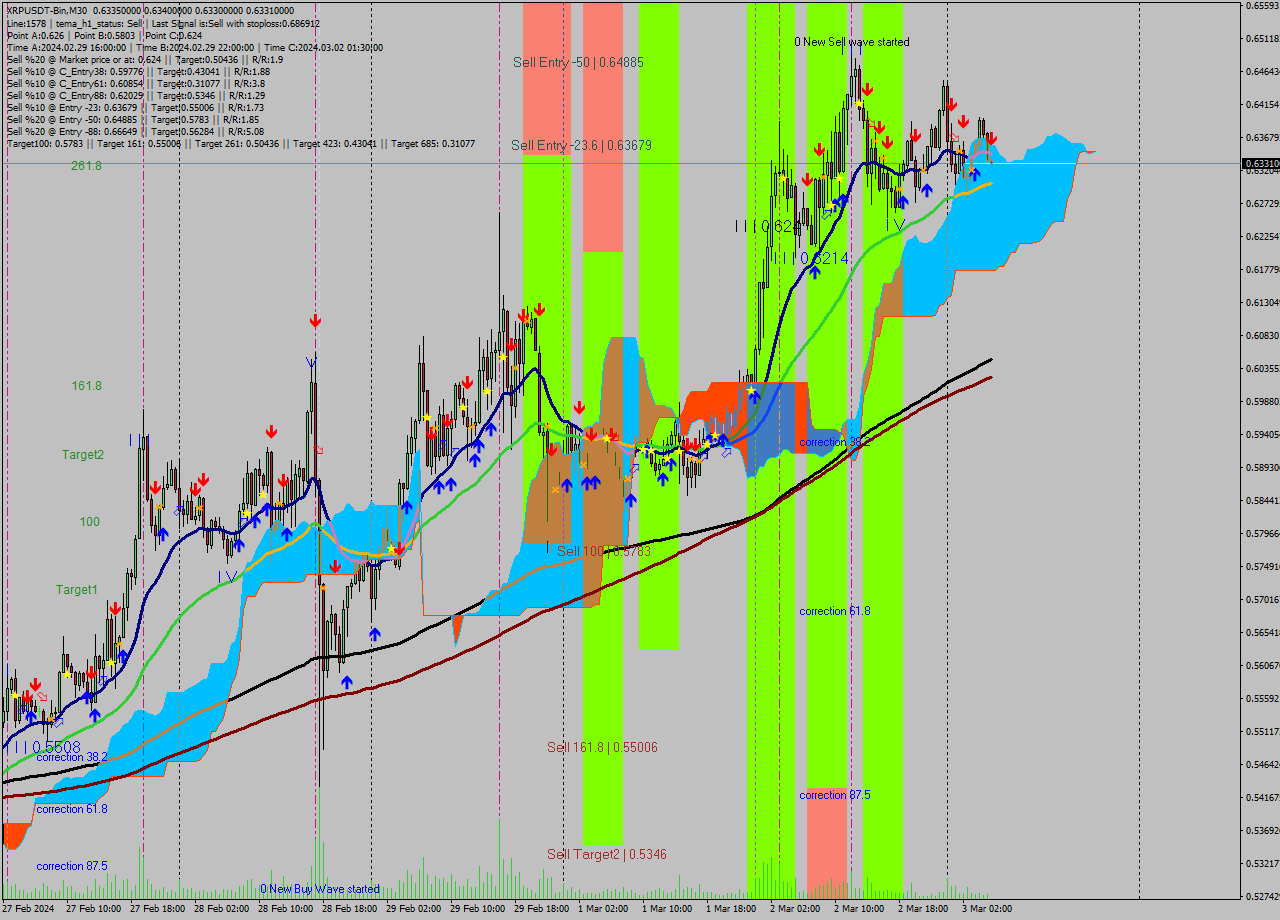Click the 'Sell %10 @ Entry -23: 0.63679' line

click(135, 107)
